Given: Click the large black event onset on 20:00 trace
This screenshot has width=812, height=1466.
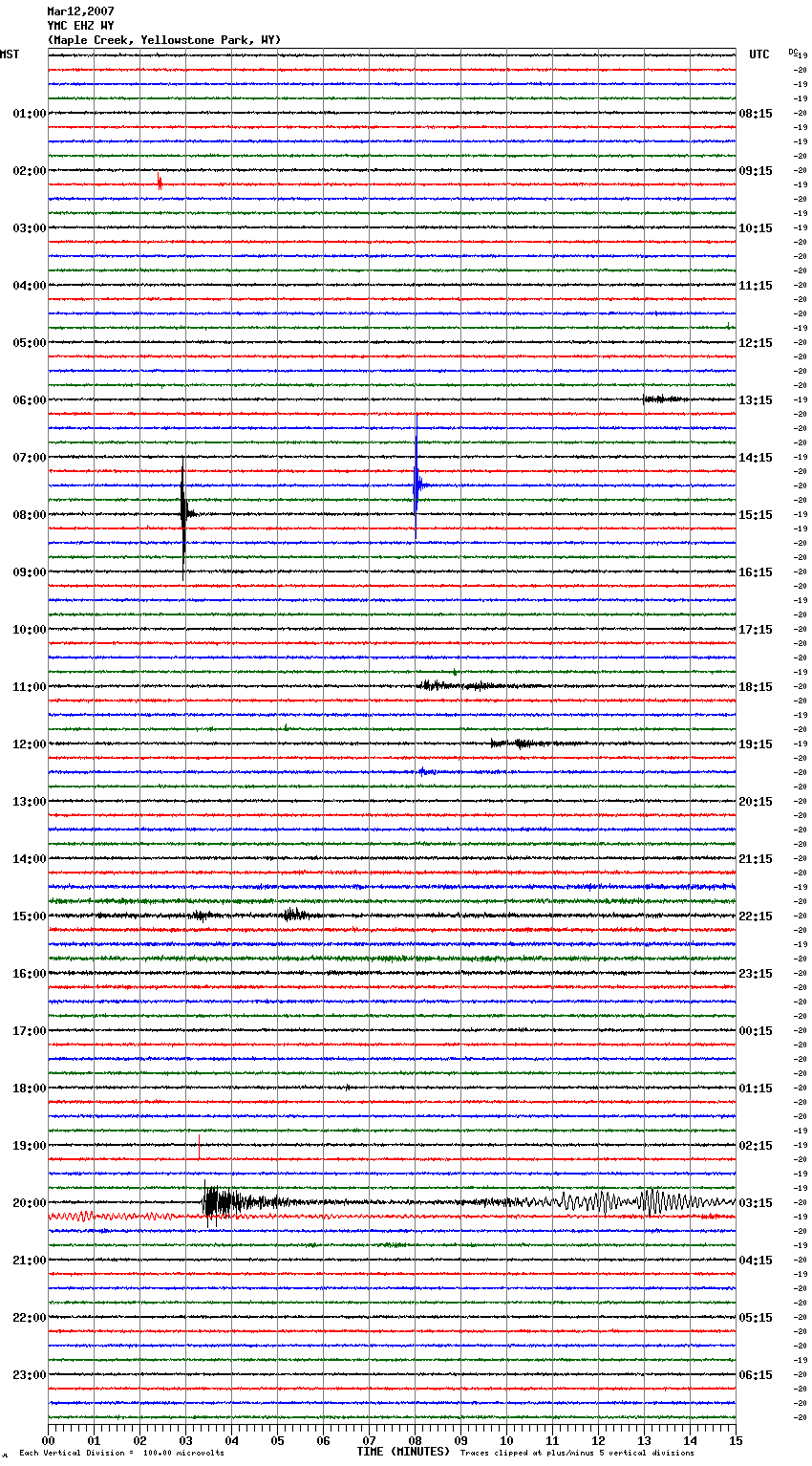Looking at the screenshot, I should tap(211, 1202).
